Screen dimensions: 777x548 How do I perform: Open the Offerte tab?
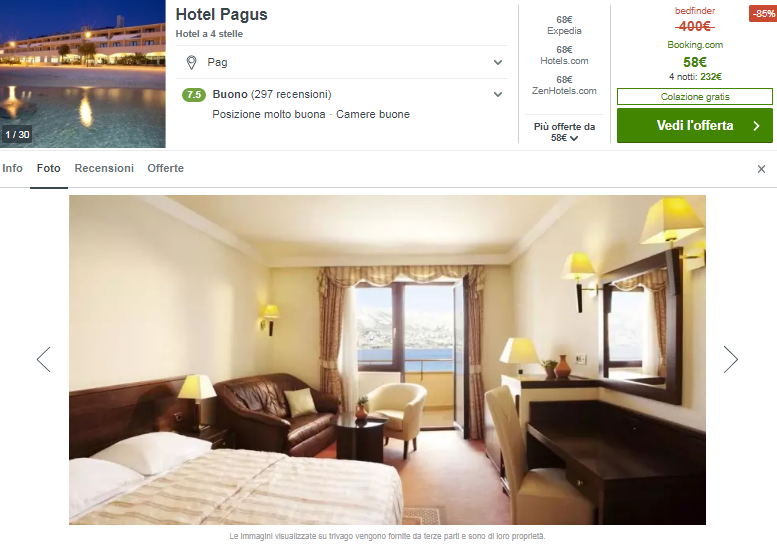click(x=166, y=168)
